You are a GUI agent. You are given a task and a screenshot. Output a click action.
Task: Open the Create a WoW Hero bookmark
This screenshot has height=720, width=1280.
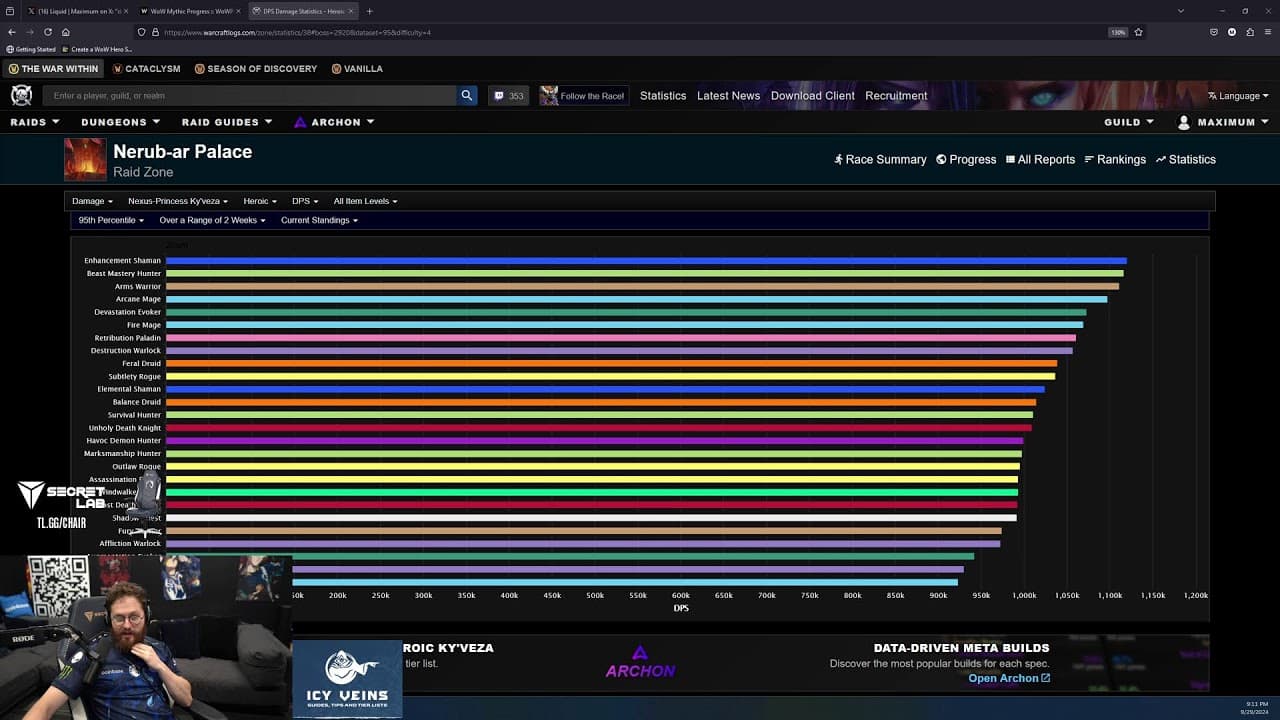click(98, 49)
